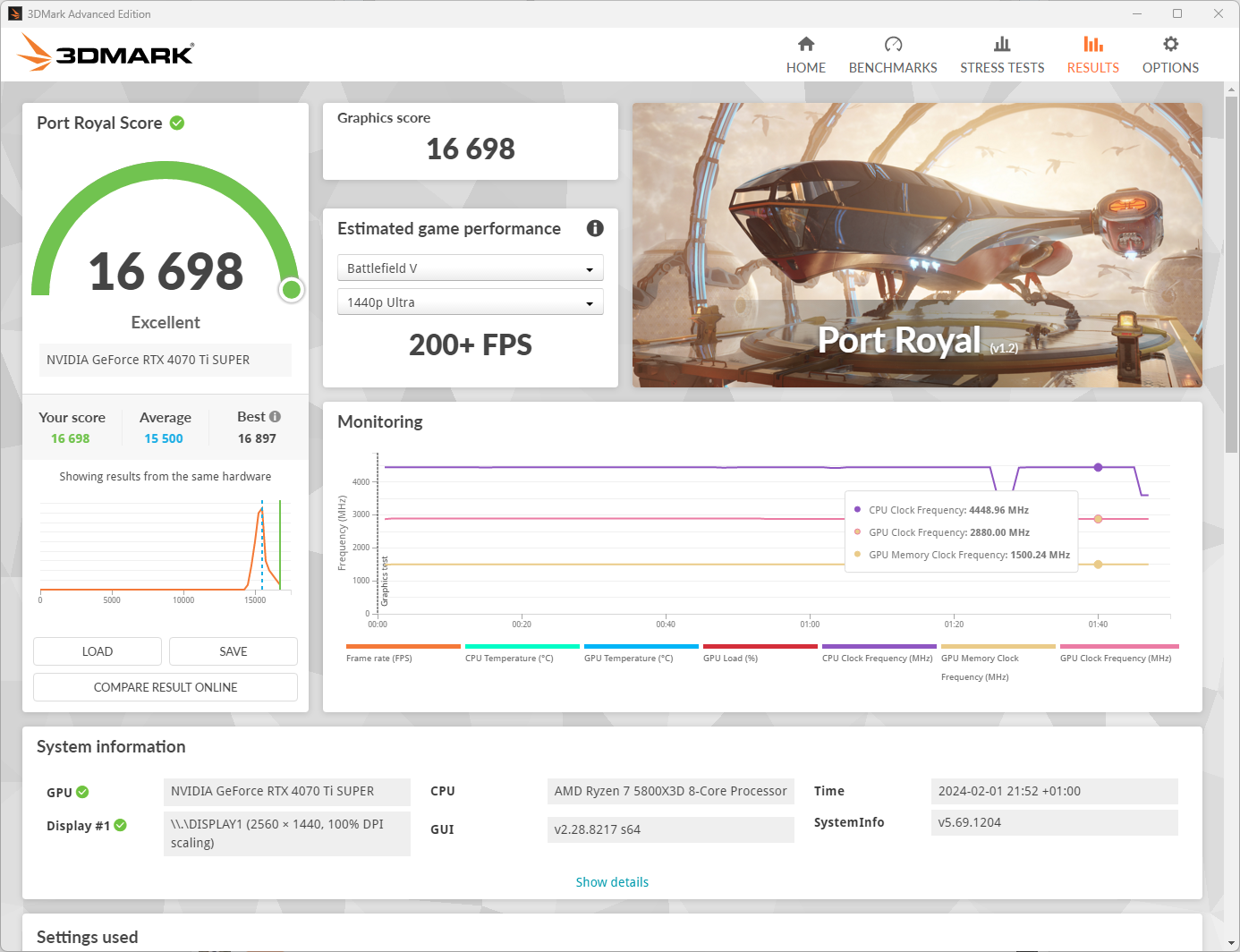Click the Graphics score 16 698 value
The width and height of the screenshot is (1240, 952).
471,149
